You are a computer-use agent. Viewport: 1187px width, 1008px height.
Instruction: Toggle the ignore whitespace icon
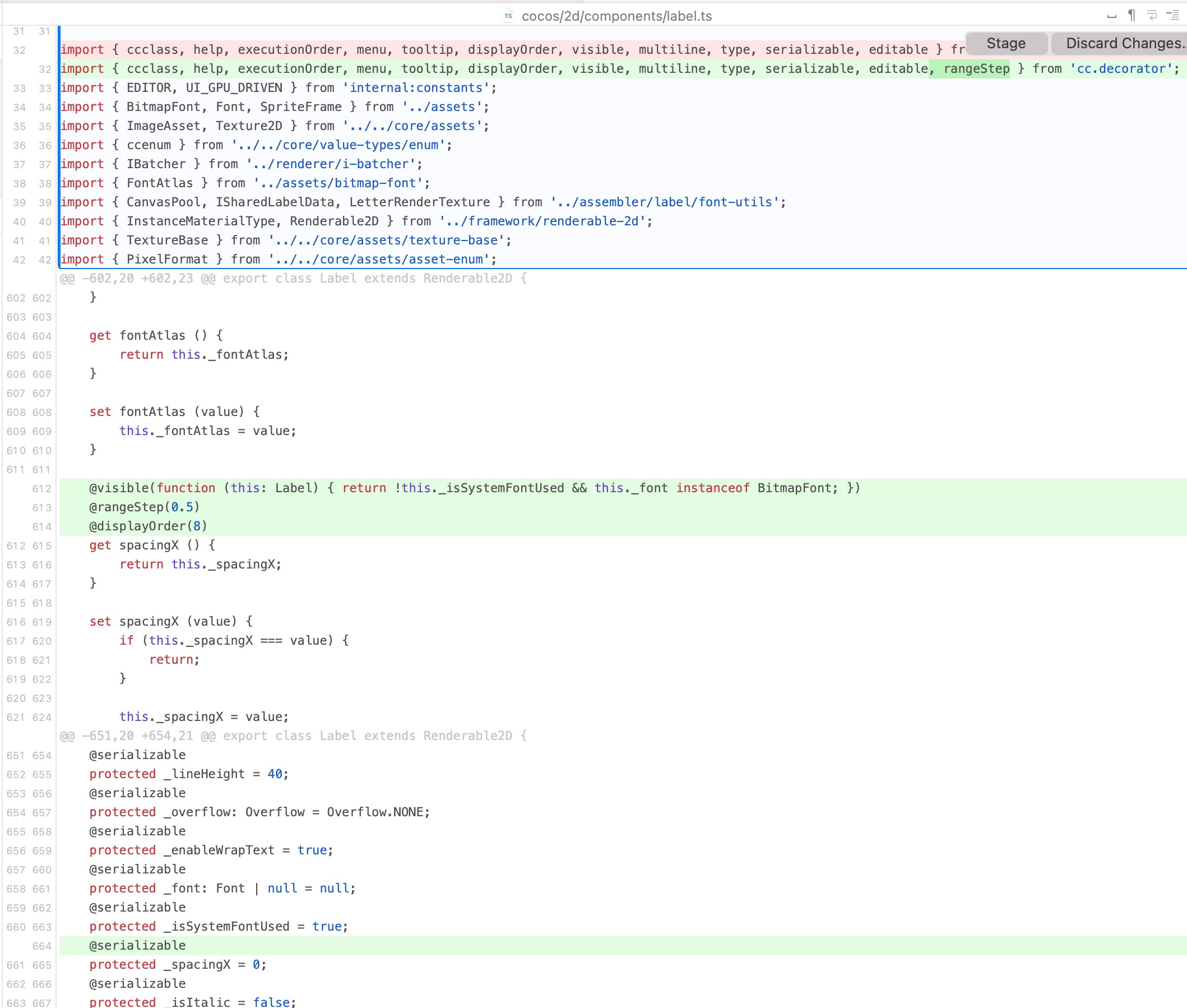coord(1111,16)
